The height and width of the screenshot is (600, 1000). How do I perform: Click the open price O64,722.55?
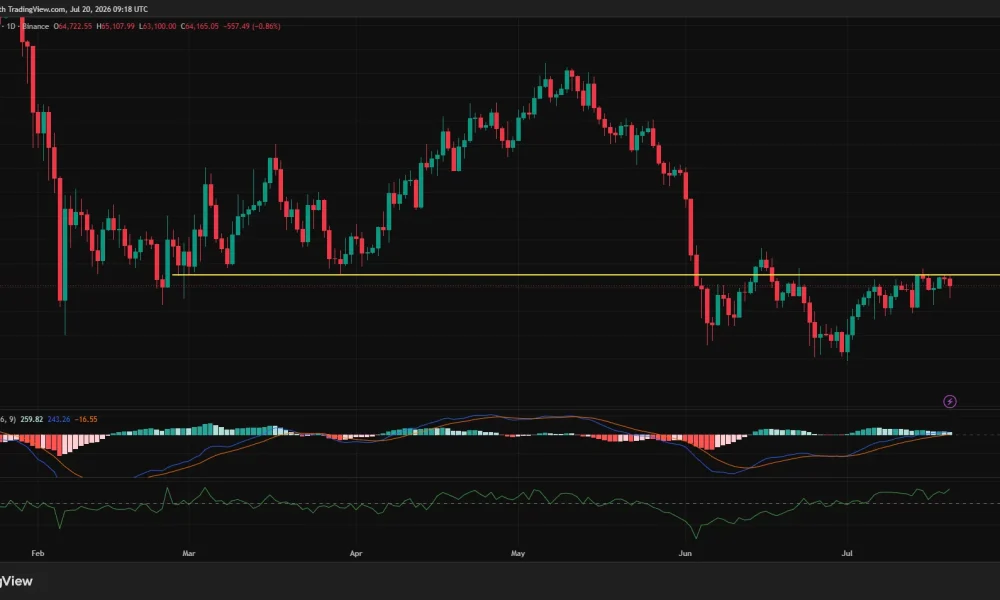pyautogui.click(x=73, y=26)
